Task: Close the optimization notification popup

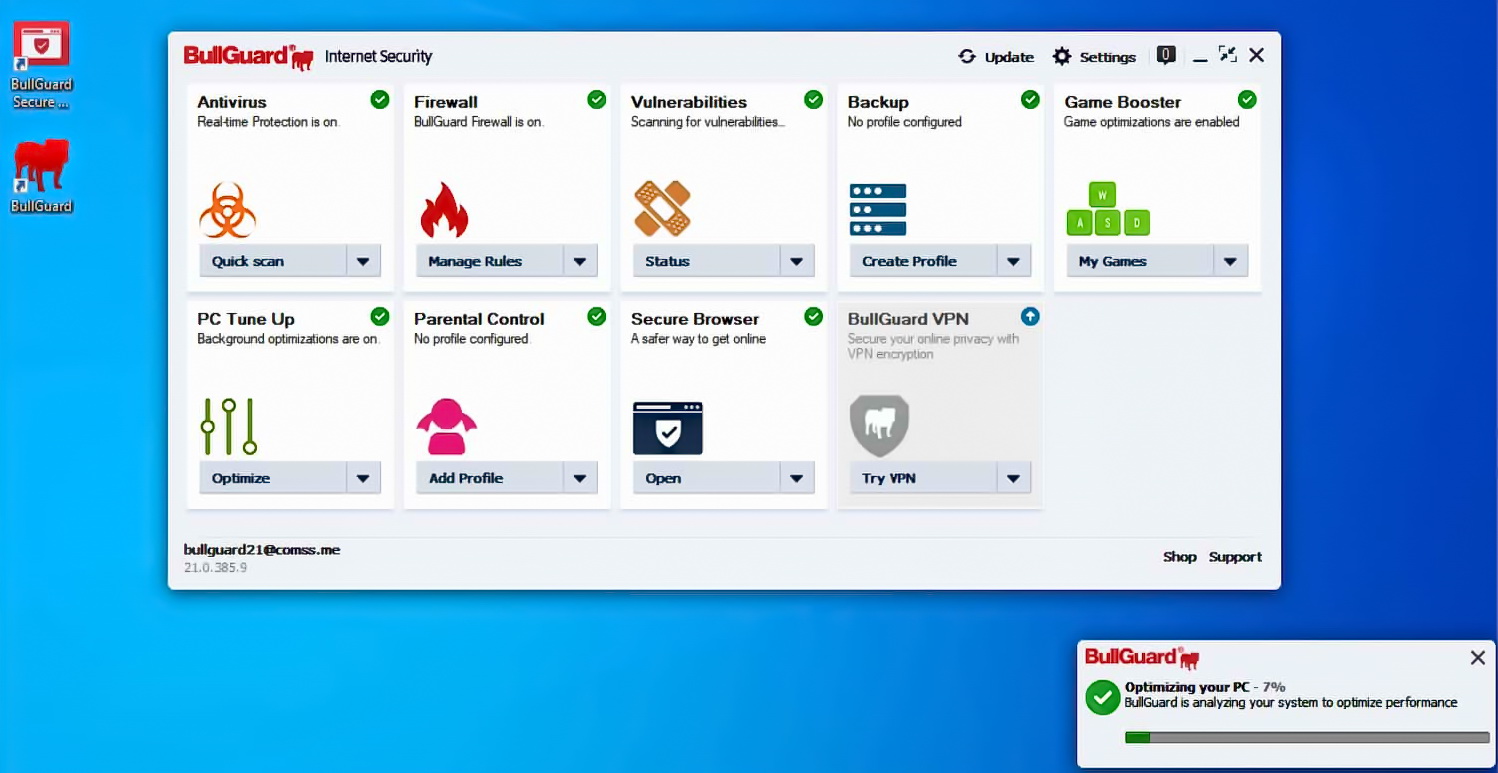Action: (1477, 657)
